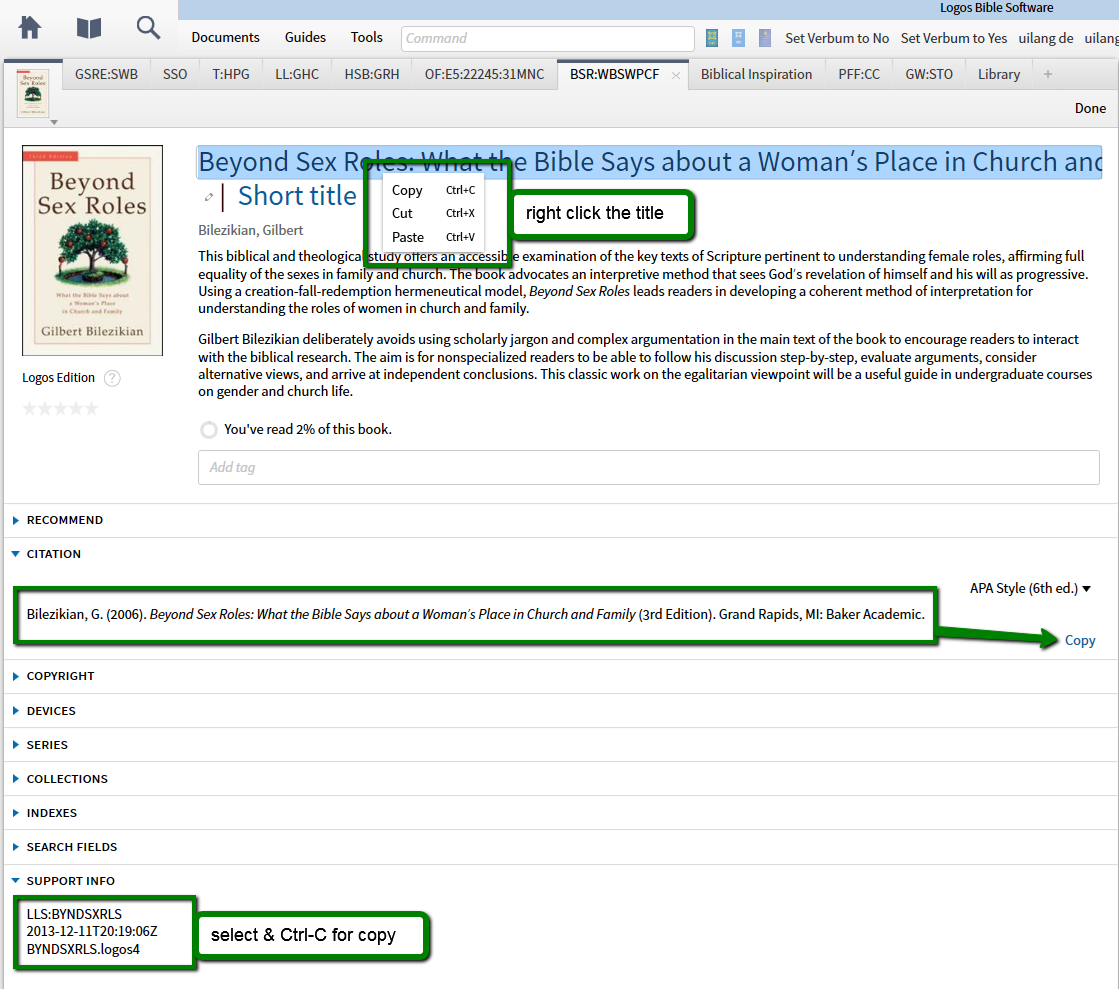Viewport: 1119px width, 989px height.
Task: Switch to the T:HPG tab
Action: 231,74
